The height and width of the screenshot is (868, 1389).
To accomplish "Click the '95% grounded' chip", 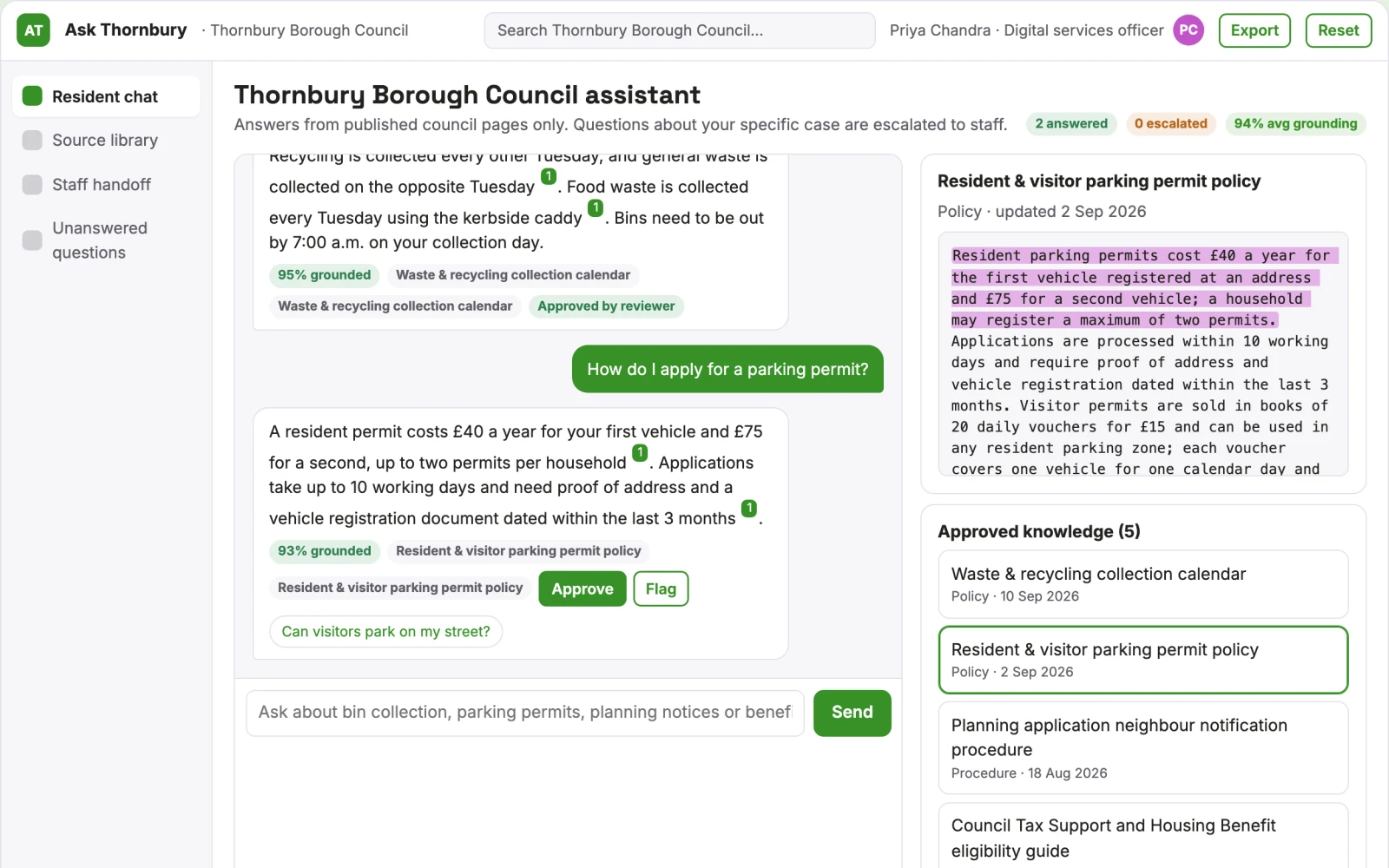I will (x=324, y=275).
